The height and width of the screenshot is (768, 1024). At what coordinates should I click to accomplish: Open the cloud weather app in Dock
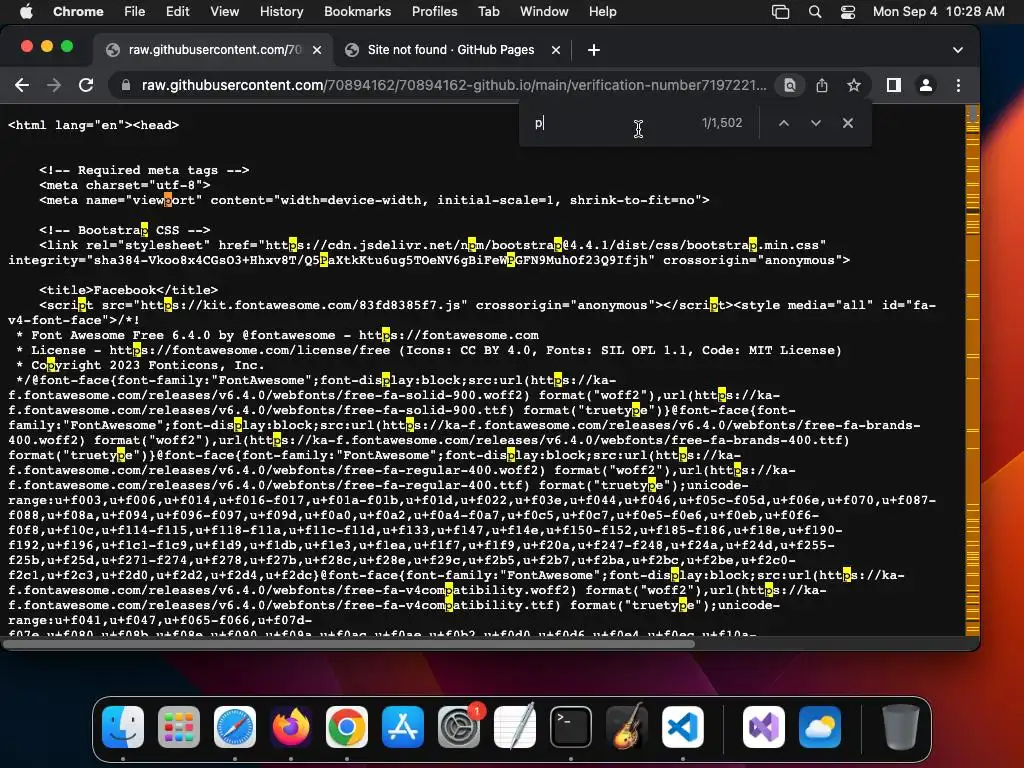(820, 727)
